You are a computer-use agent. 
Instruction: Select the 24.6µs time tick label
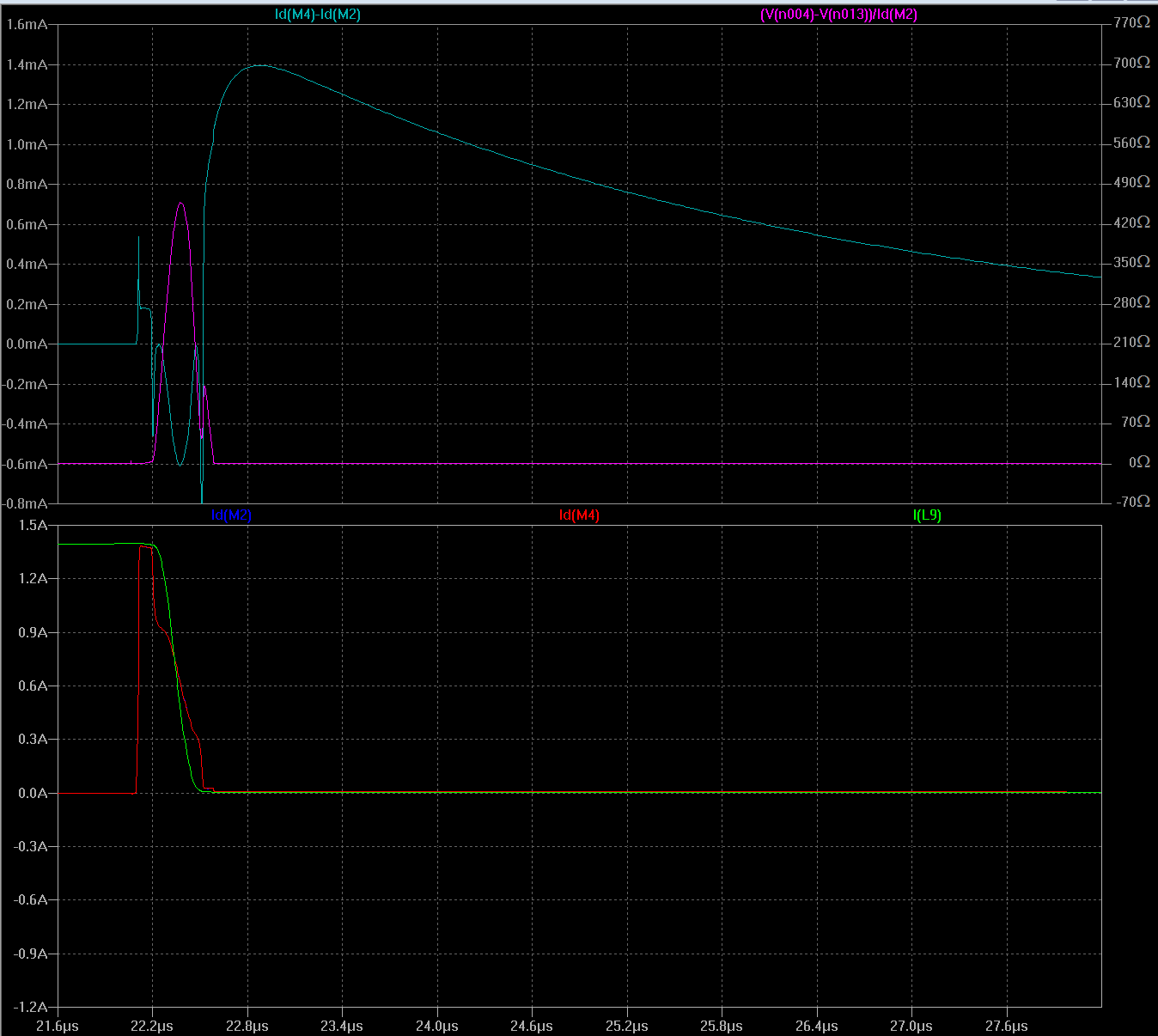coord(532,1027)
